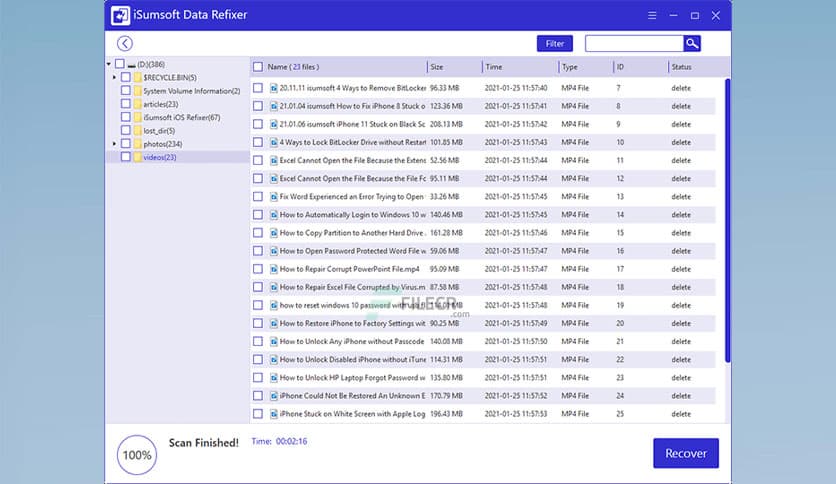Click the $RECYCLE.BIN folder icon
836x484 pixels.
138,78
